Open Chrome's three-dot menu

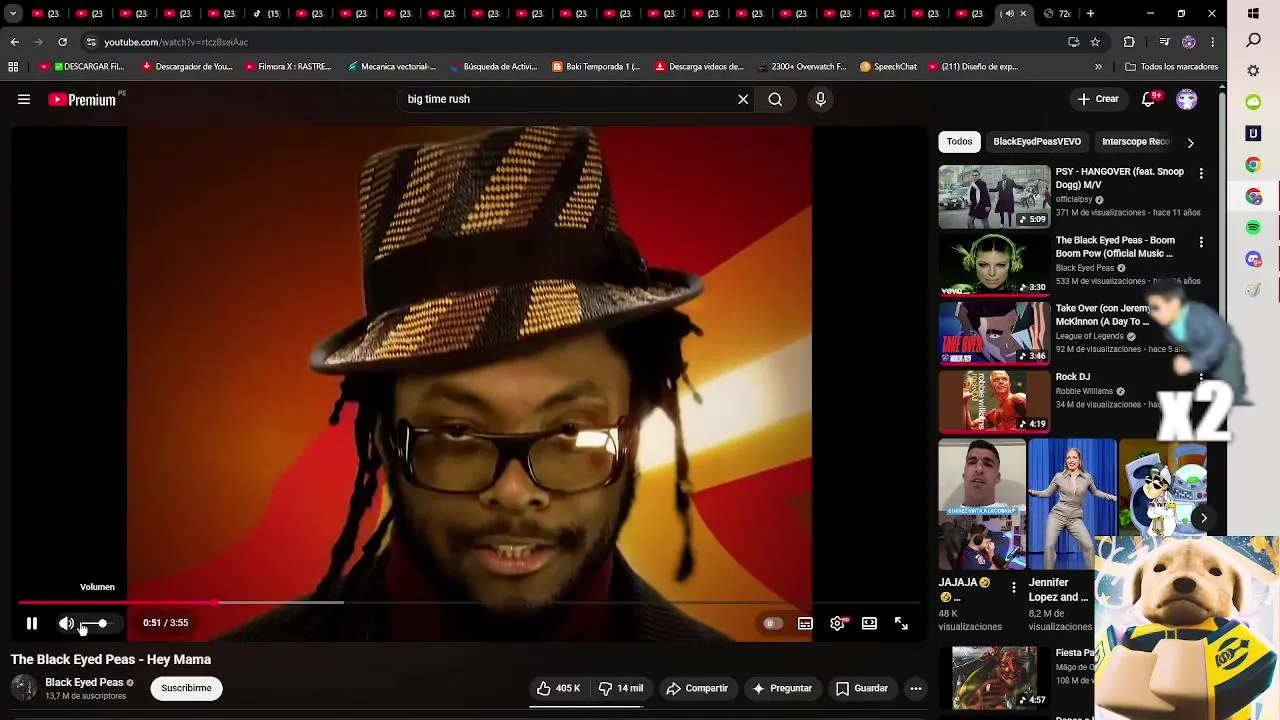pos(1213,42)
